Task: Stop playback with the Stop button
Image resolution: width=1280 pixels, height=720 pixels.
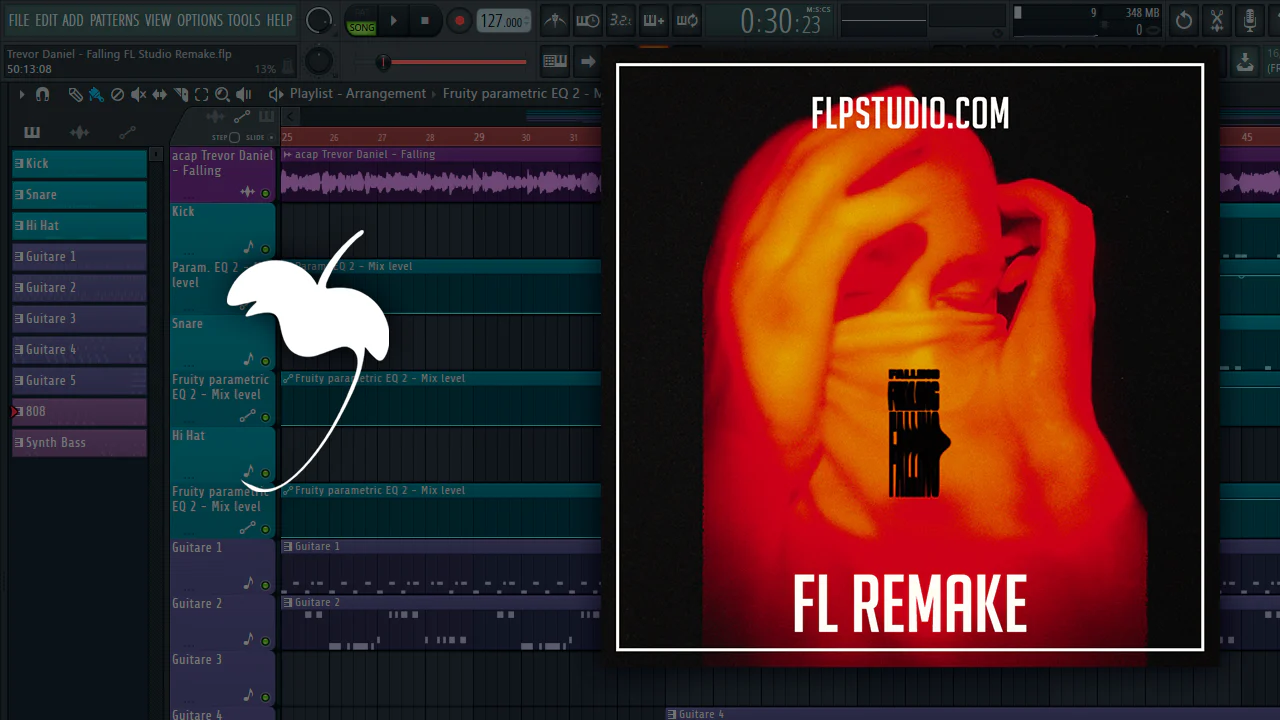Action: [x=425, y=20]
